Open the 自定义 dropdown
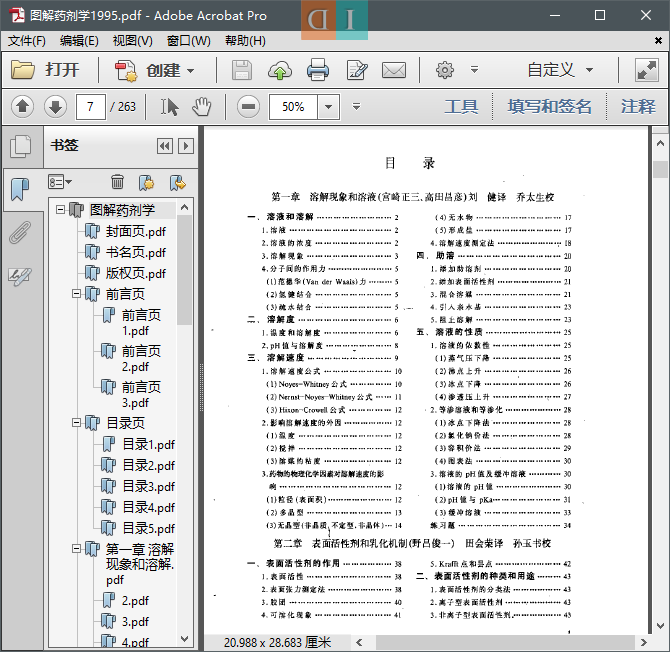The width and height of the screenshot is (670, 652). pyautogui.click(x=560, y=70)
